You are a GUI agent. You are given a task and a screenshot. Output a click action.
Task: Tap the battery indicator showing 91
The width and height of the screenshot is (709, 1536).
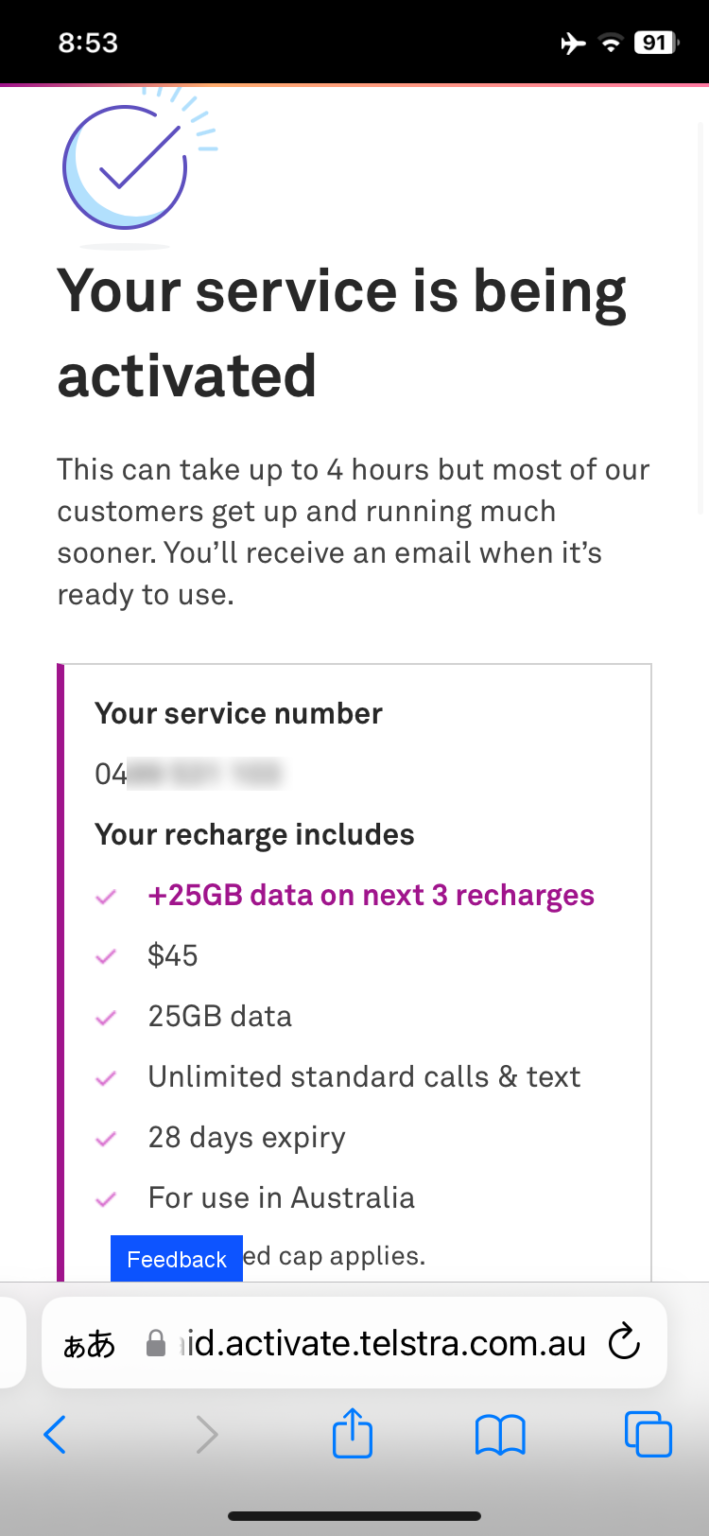[655, 42]
